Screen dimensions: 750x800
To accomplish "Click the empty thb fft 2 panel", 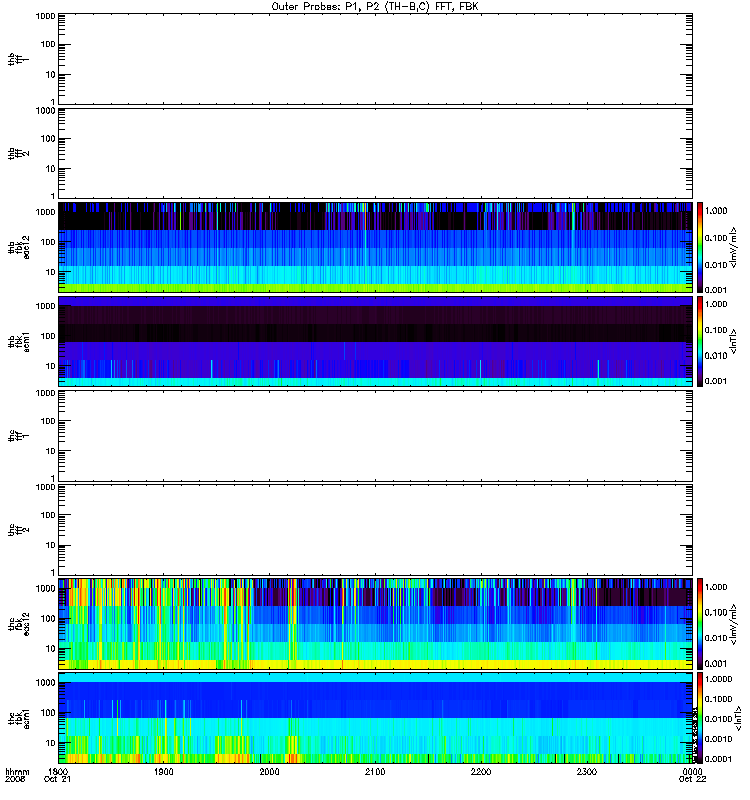I will point(375,153).
